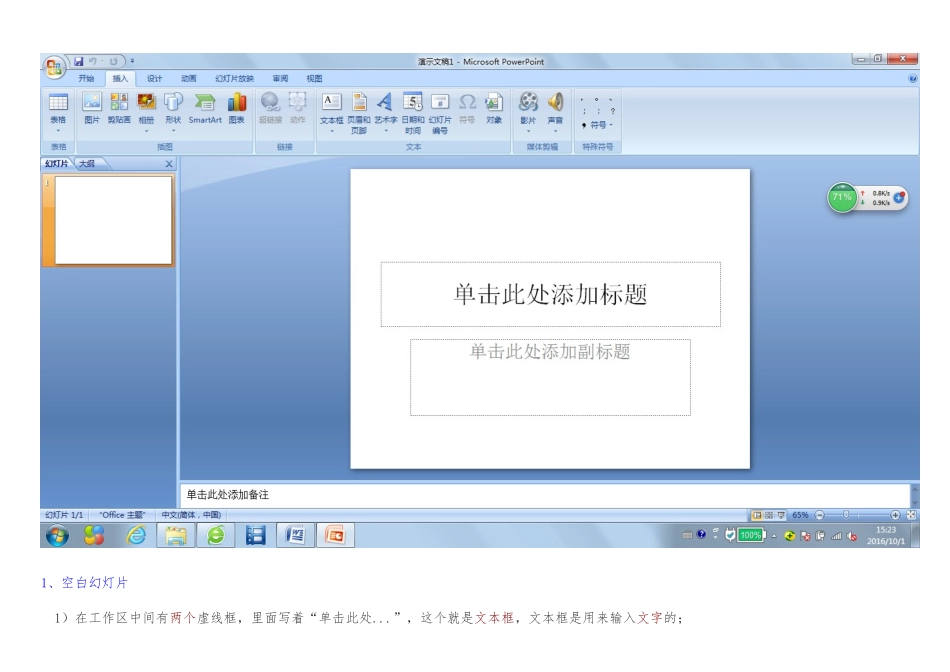Insert 日期和时间 (date and time)
The image size is (950, 672).
pyautogui.click(x=413, y=113)
